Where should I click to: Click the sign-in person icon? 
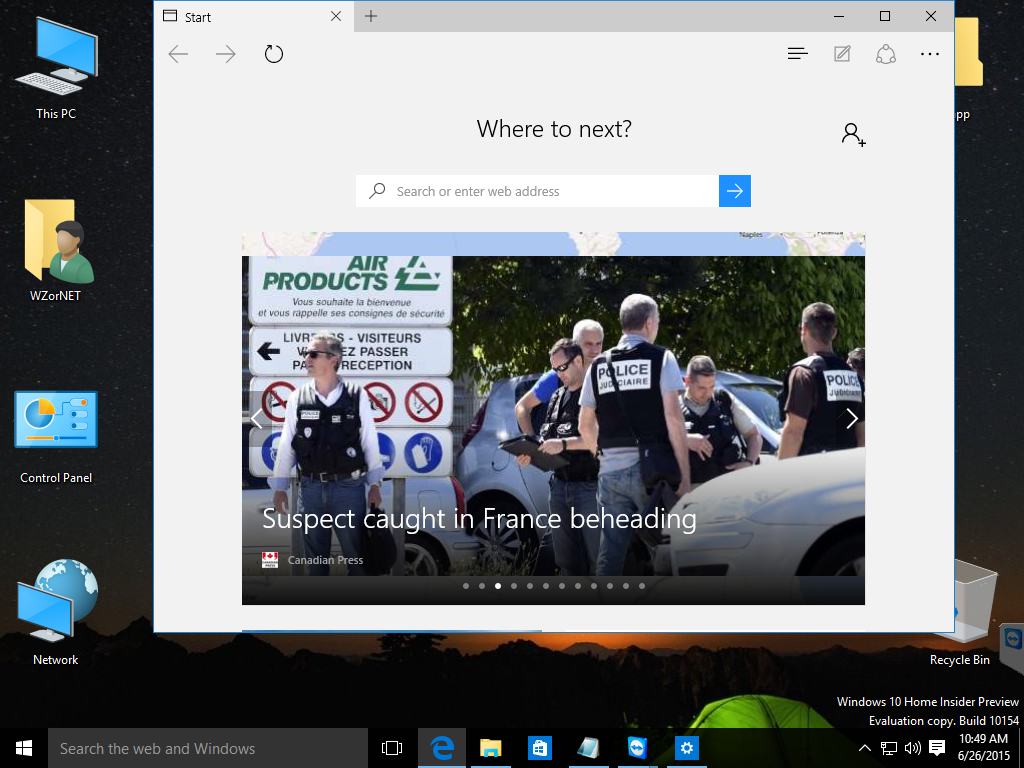[853, 135]
